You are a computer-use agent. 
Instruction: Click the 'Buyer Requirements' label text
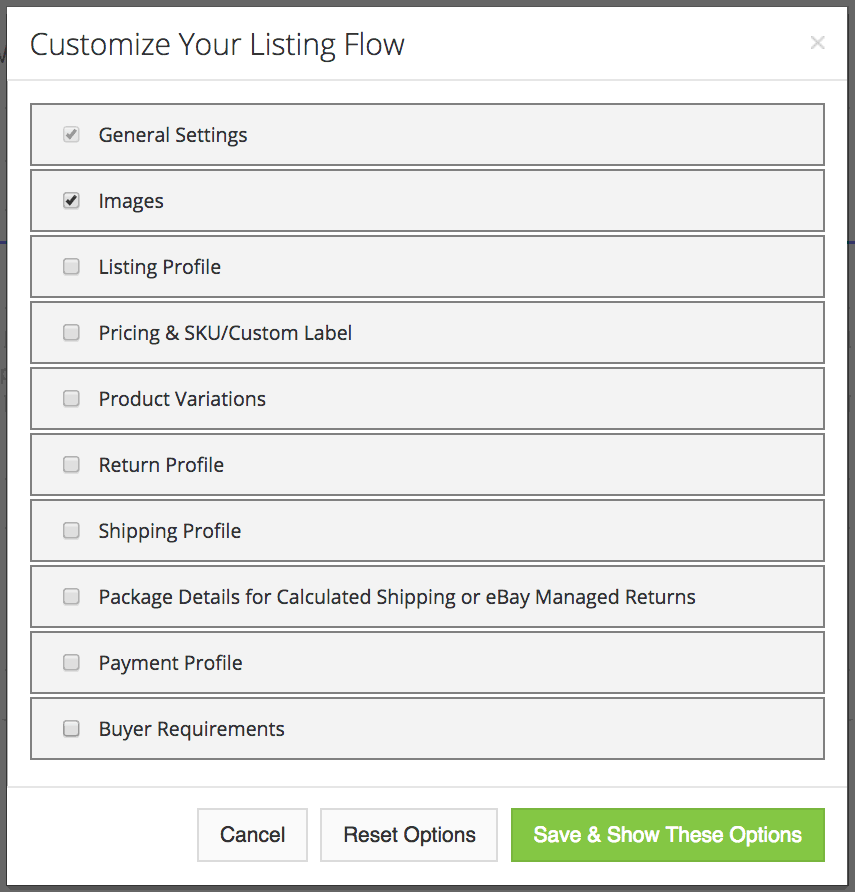[x=191, y=729]
